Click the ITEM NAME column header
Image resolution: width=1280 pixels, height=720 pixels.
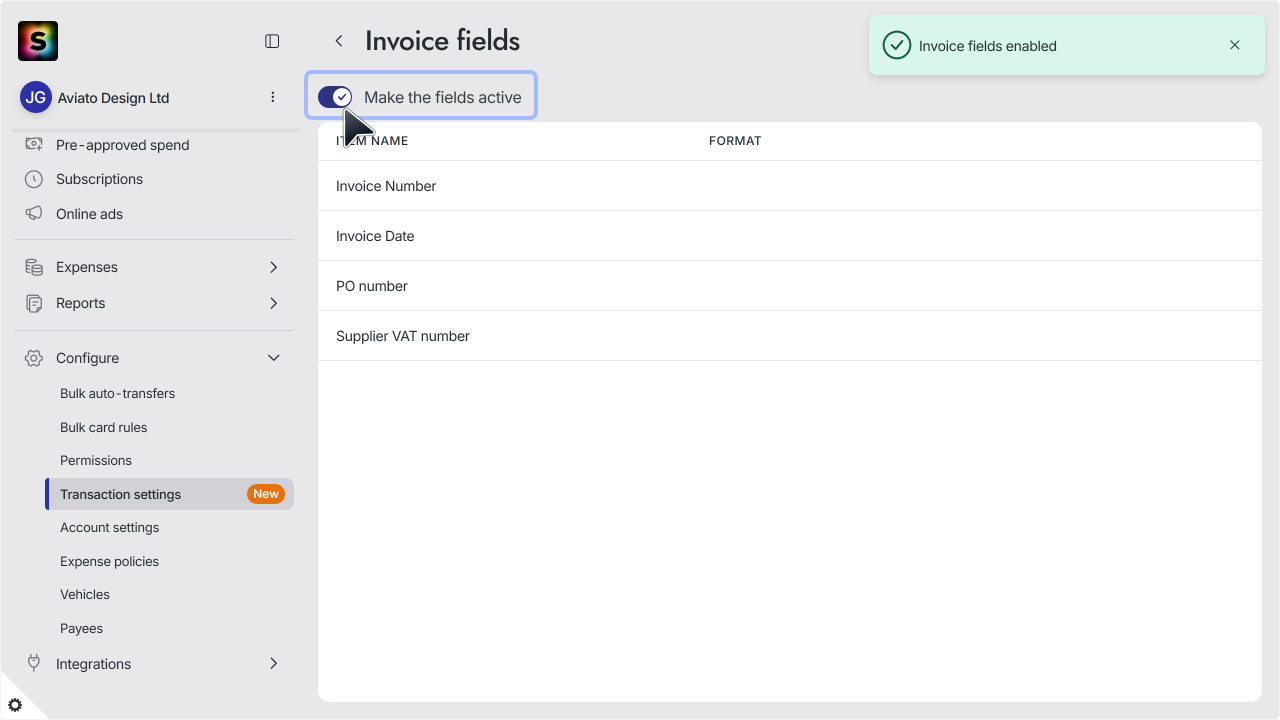(372, 141)
